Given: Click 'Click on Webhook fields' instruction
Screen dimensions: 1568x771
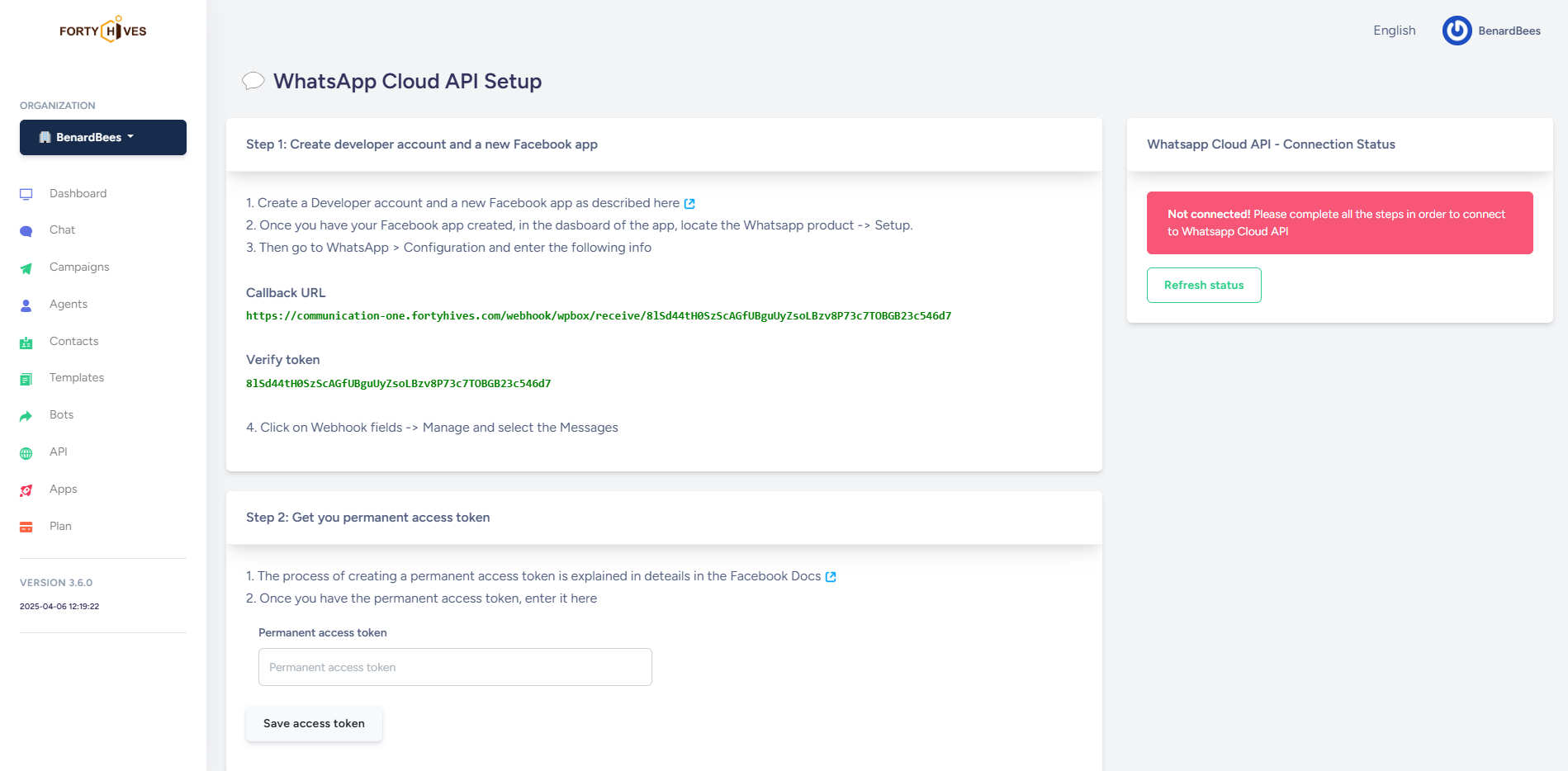Looking at the screenshot, I should 432,428.
